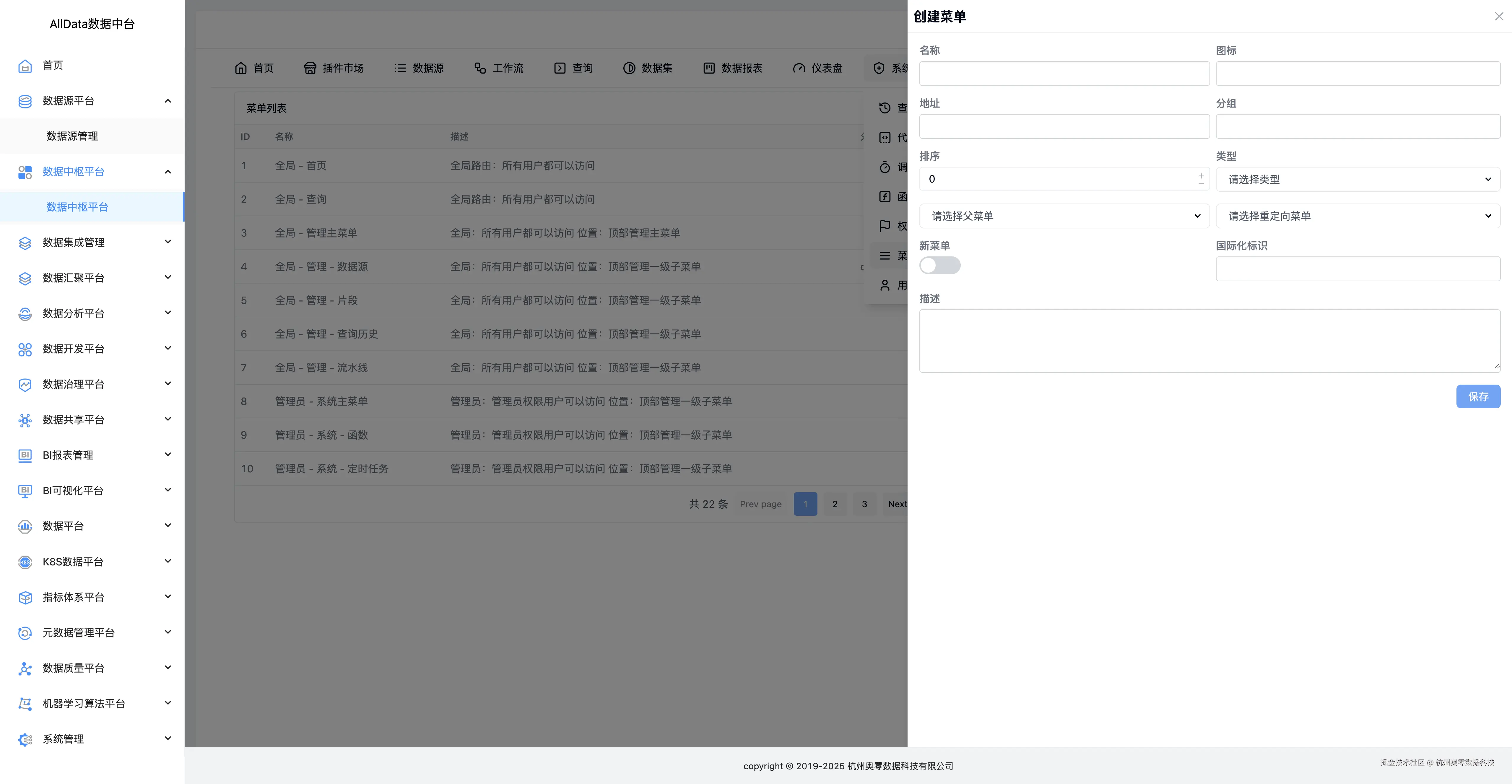The image size is (1512, 784).
Task: Open 数据源平台 icon in the left sidebar
Action: [25, 101]
